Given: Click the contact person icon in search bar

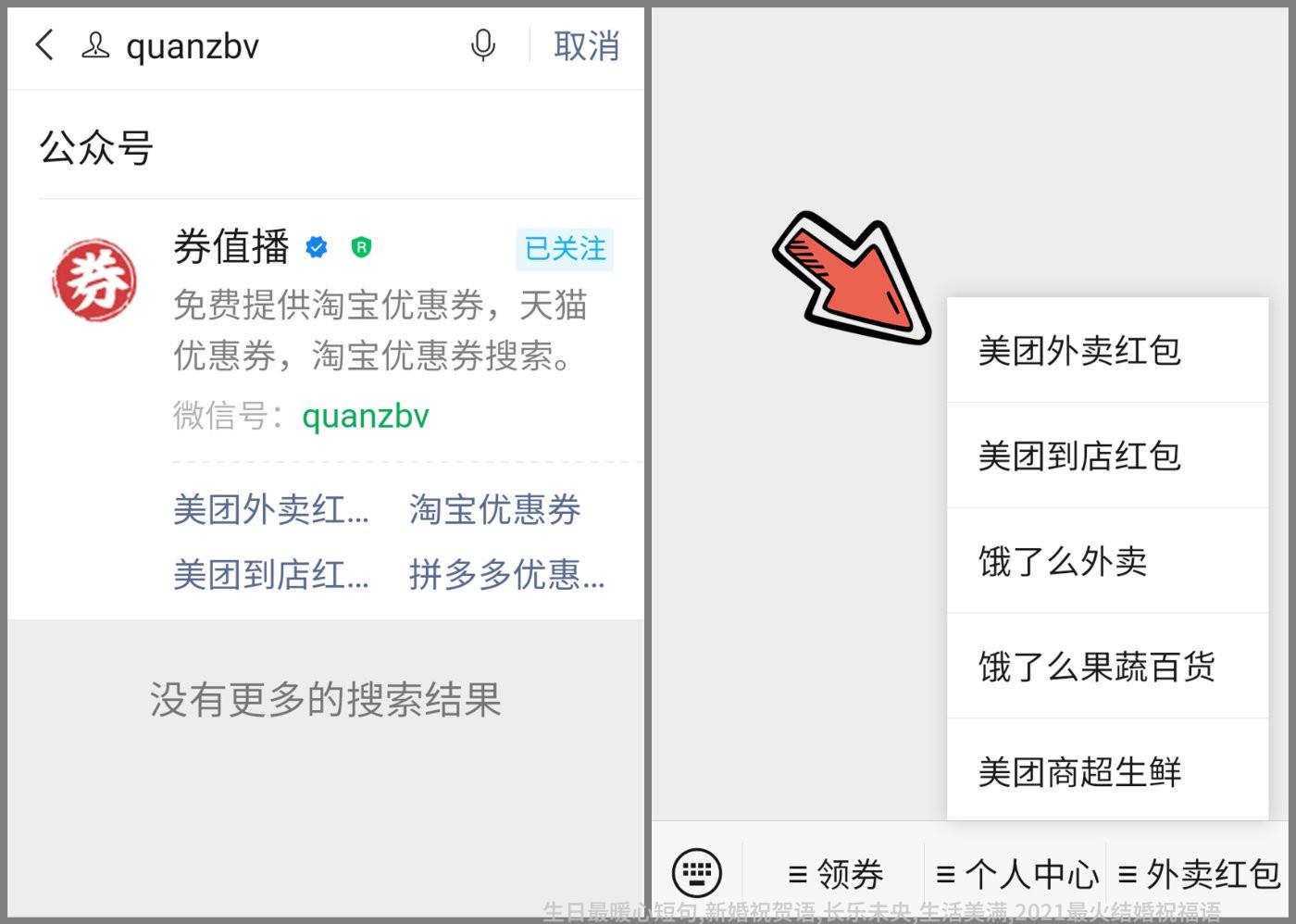Looking at the screenshot, I should tap(95, 44).
